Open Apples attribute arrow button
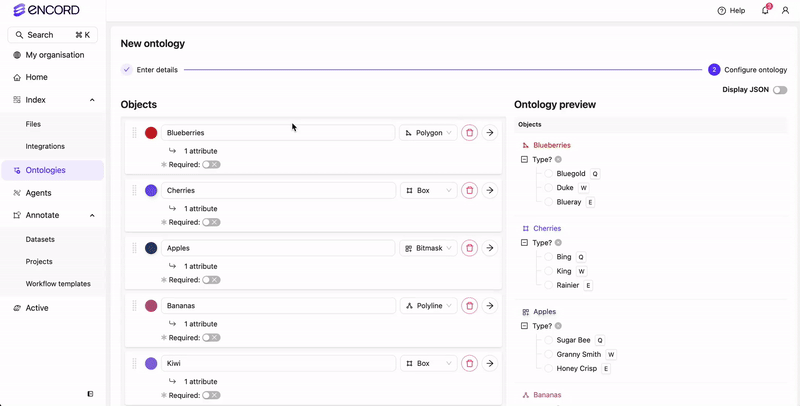The height and width of the screenshot is (406, 800). pyautogui.click(x=490, y=248)
